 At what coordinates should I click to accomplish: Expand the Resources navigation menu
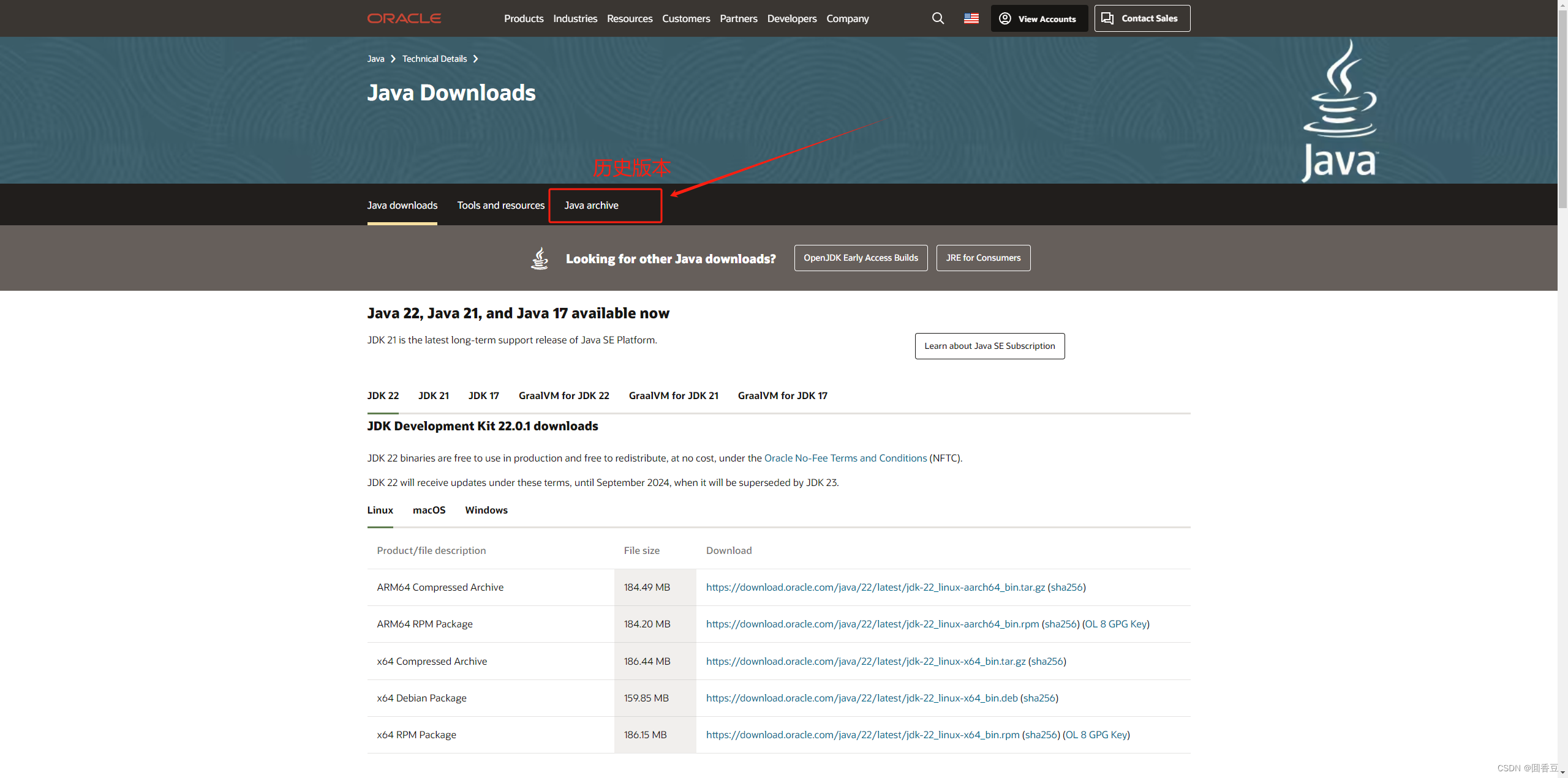coord(629,18)
